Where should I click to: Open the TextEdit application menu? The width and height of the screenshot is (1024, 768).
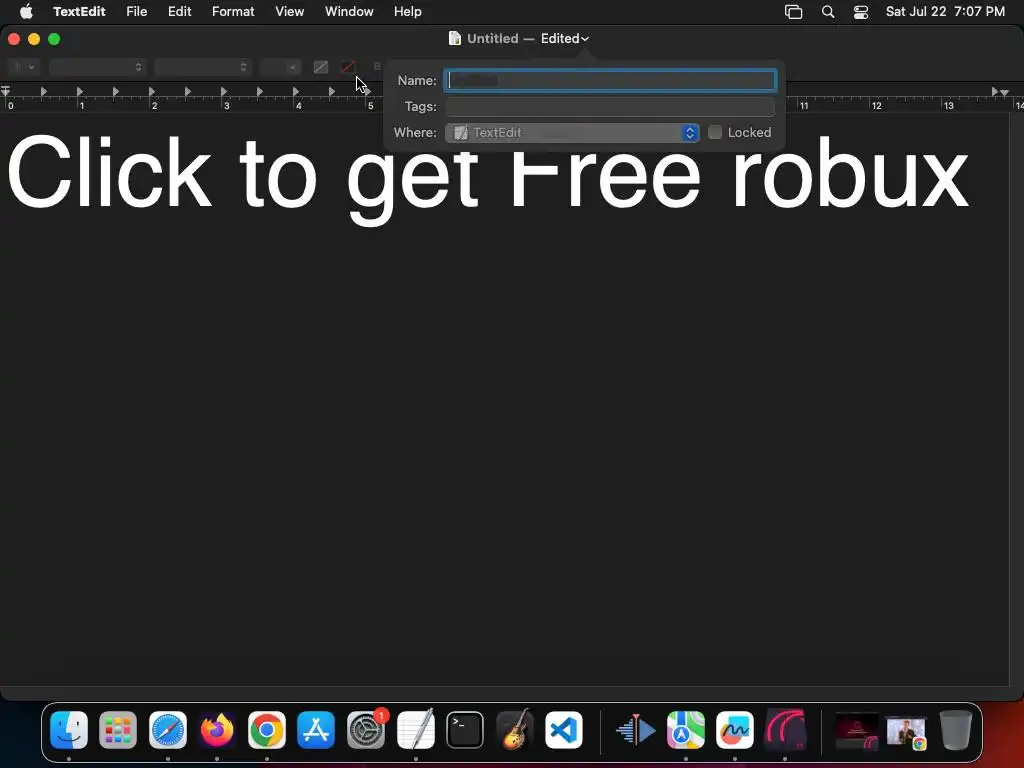(79, 12)
